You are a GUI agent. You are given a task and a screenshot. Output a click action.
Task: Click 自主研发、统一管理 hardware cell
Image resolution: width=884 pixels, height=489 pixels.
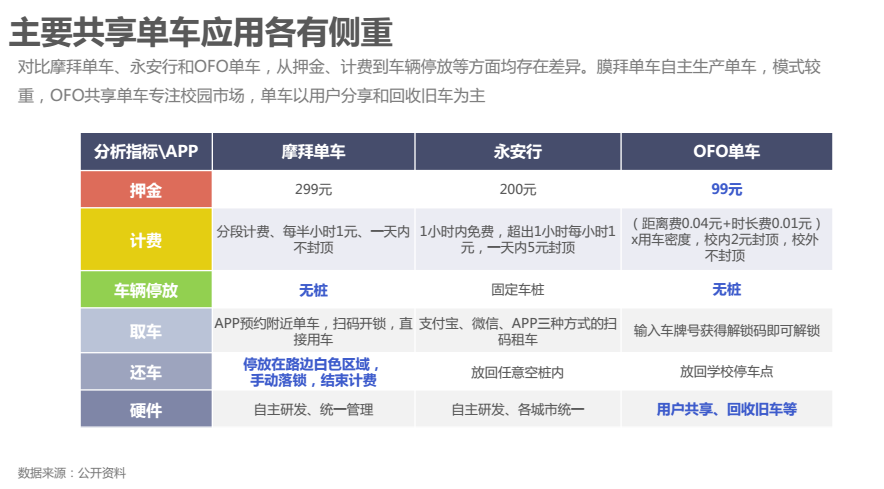click(313, 409)
